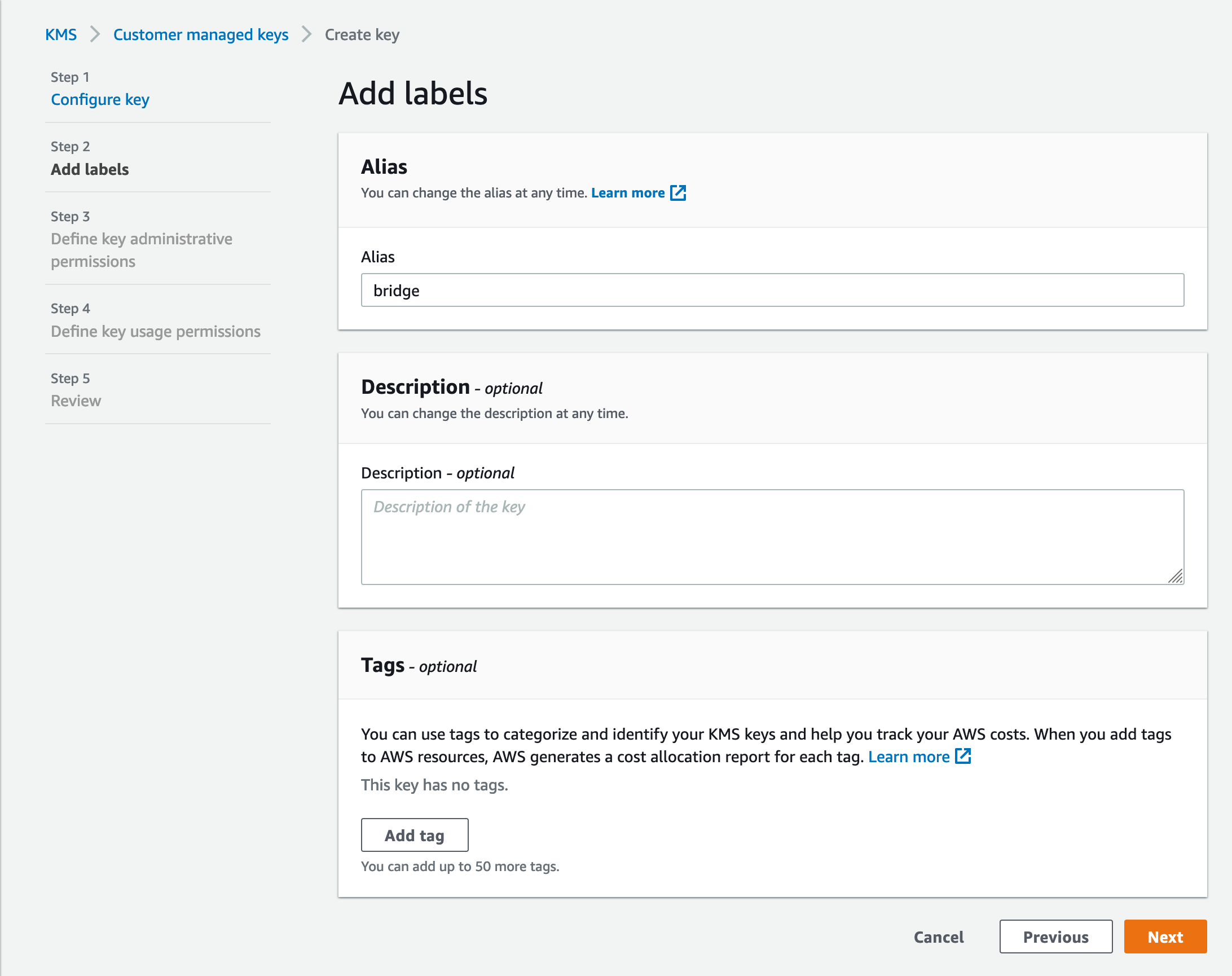1232x976 pixels.
Task: Select Step 3 Define key administrative permissions
Action: coord(141,250)
